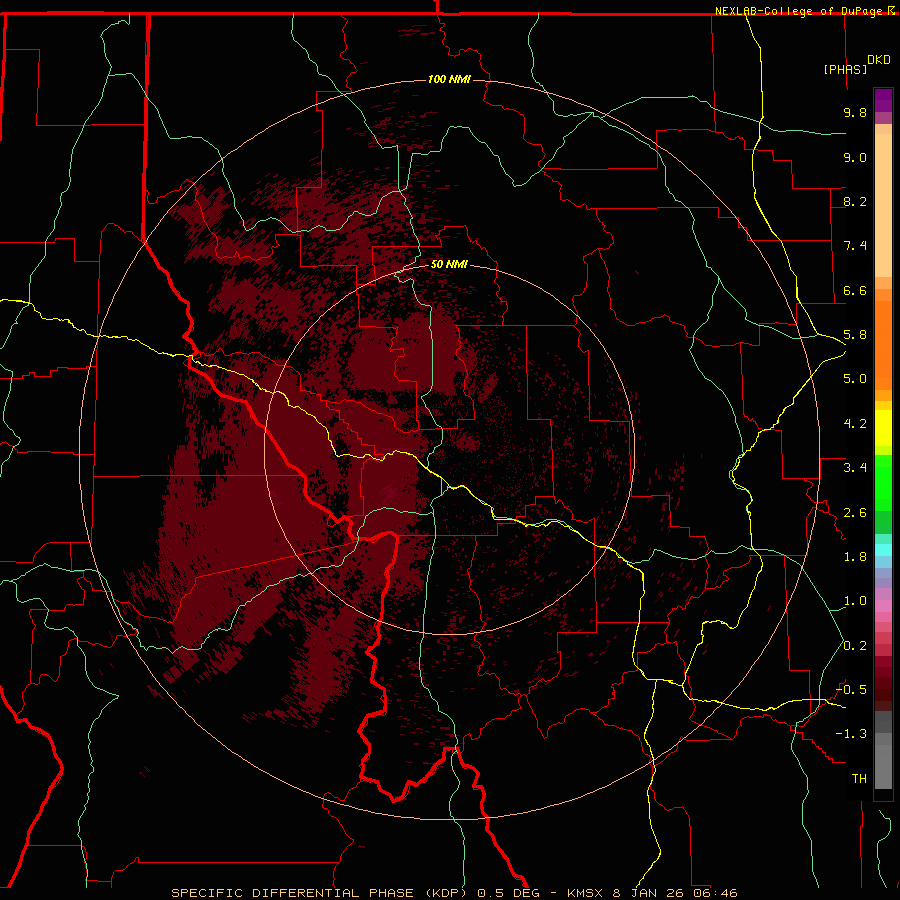Viewport: 900px width, 900px height.
Task: Click the 5.8 legend value
Action: (855, 335)
